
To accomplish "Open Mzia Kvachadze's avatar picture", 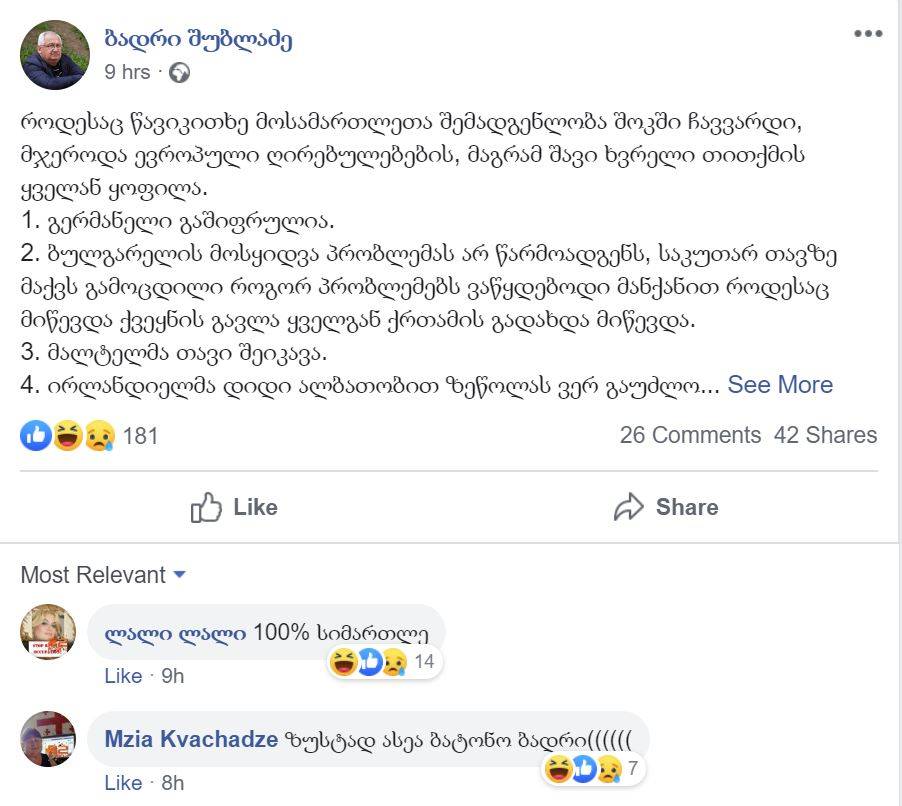I will [x=48, y=739].
